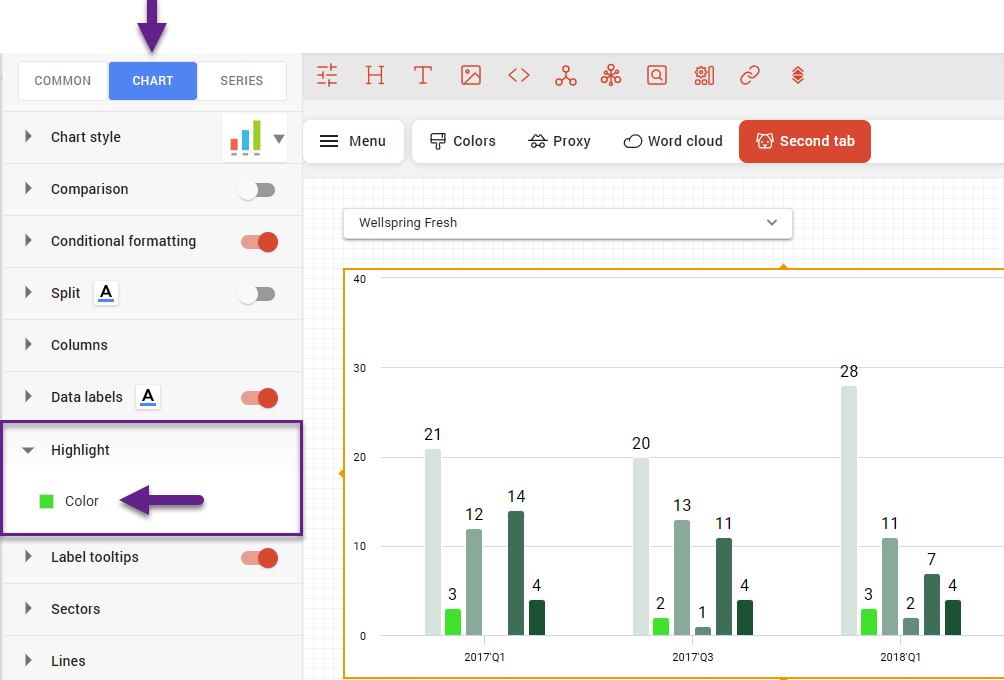Click the green Highlight color swatch
Viewport: 1004px width, 680px height.
[46, 501]
